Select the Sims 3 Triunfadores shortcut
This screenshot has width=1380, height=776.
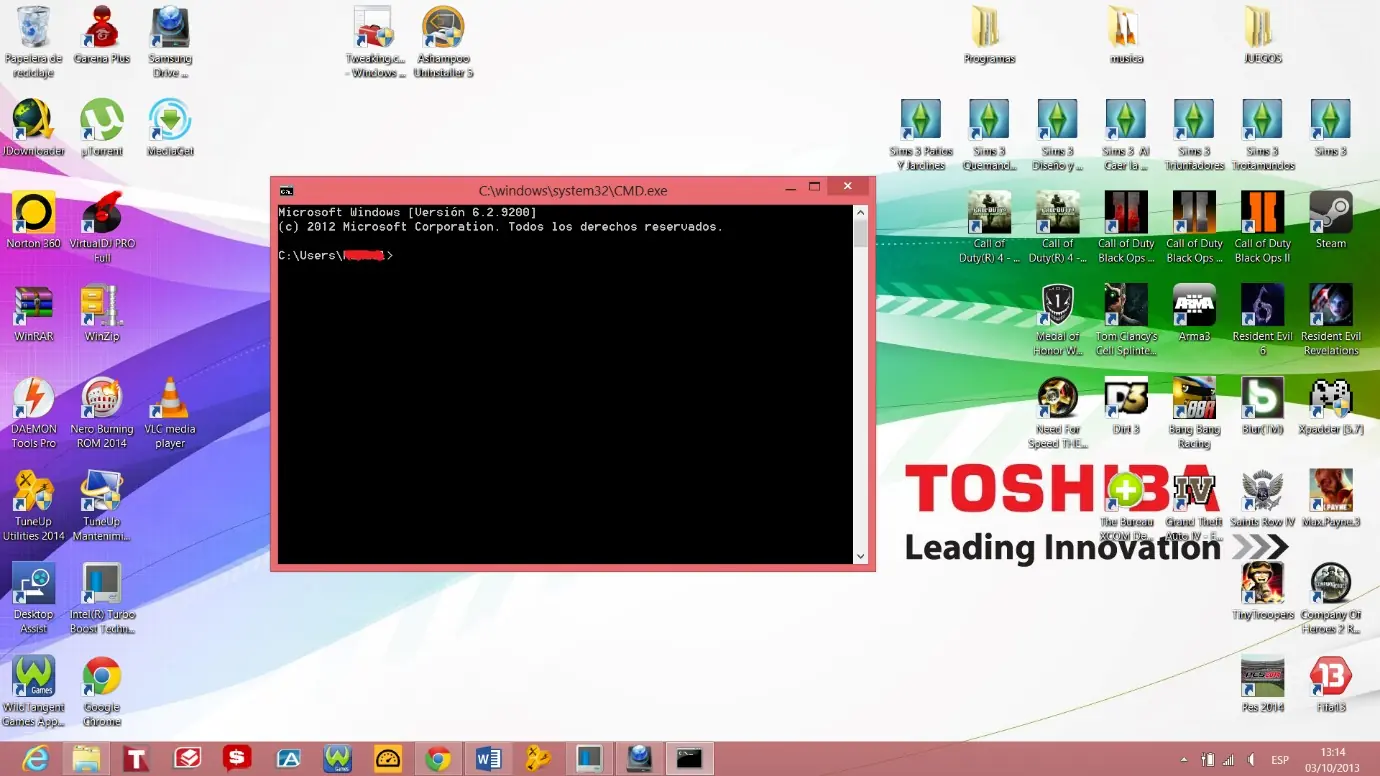pos(1194,135)
